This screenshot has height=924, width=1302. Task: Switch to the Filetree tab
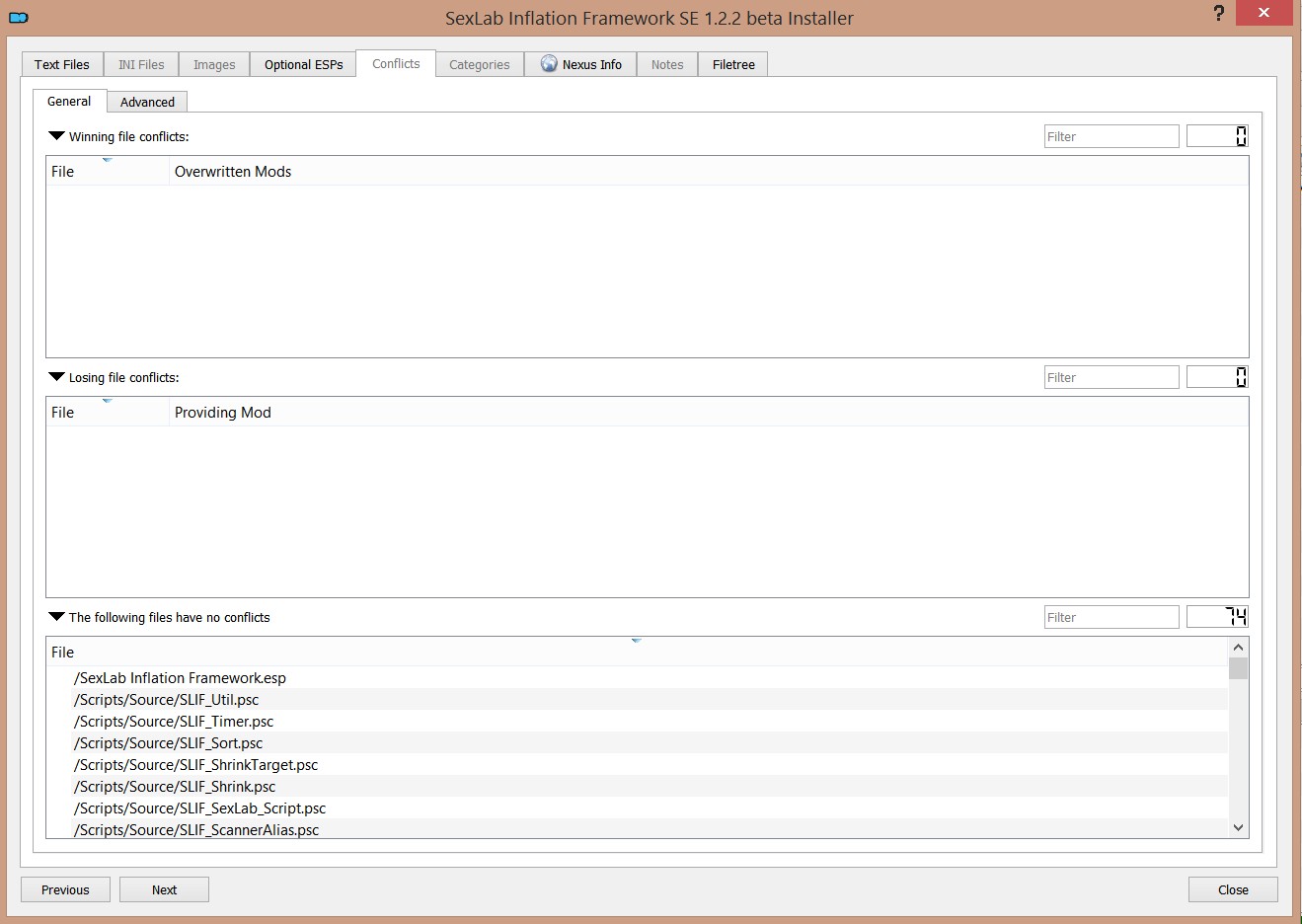click(732, 63)
